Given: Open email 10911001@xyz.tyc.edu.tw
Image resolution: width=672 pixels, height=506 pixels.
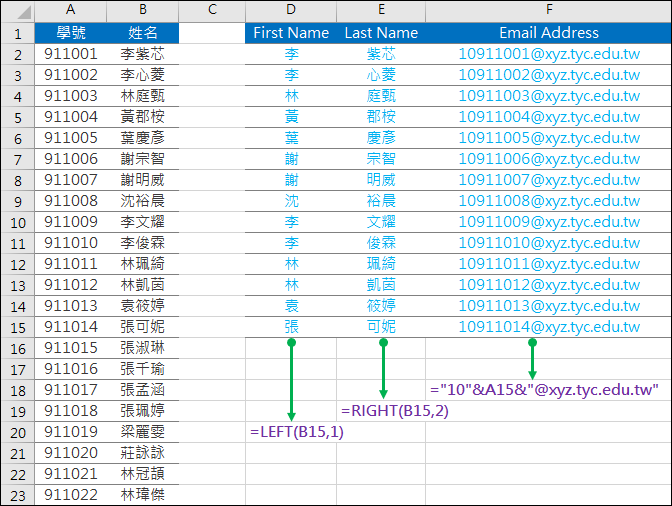Looking at the screenshot, I should click(x=549, y=54).
